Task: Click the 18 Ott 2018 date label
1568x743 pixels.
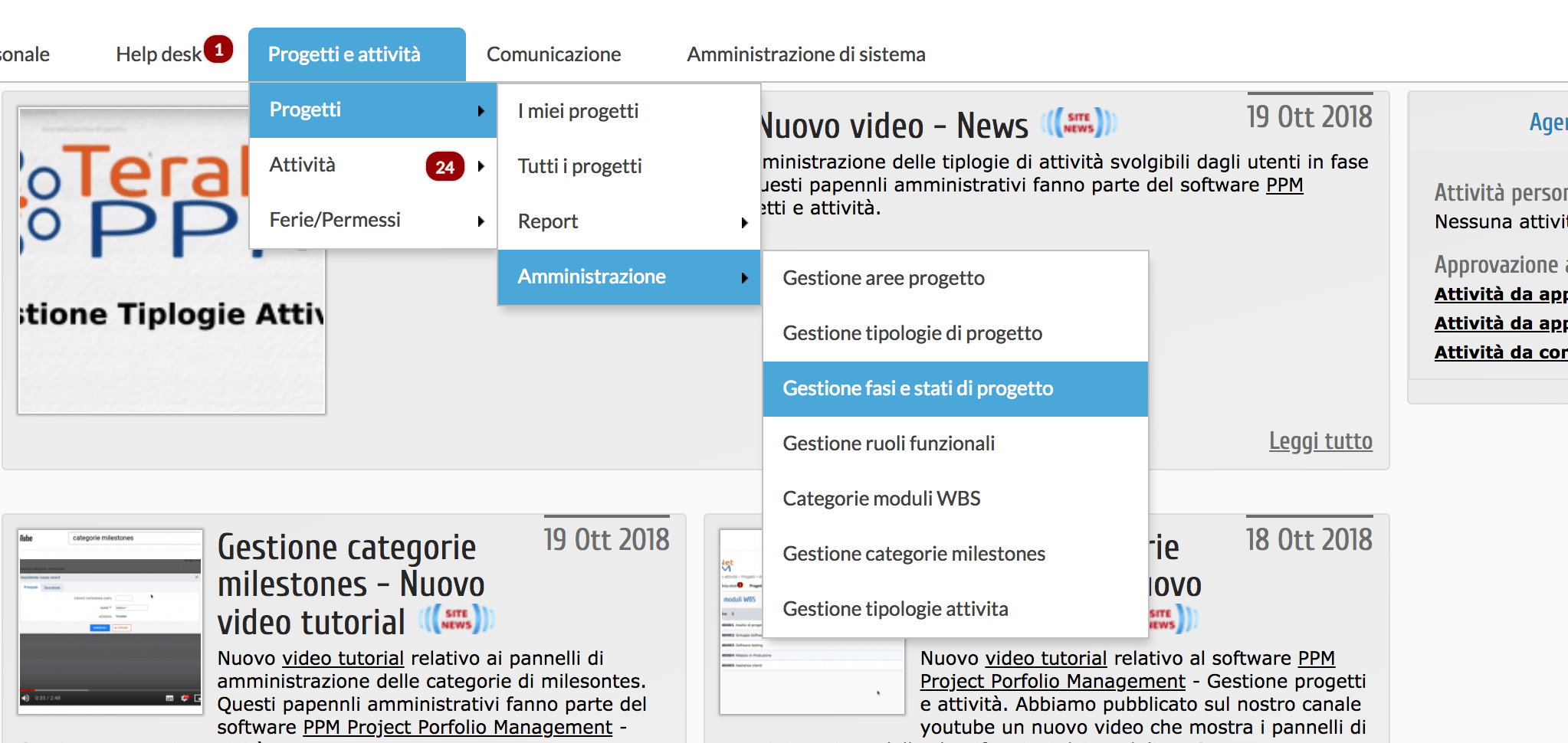Action: (1309, 540)
